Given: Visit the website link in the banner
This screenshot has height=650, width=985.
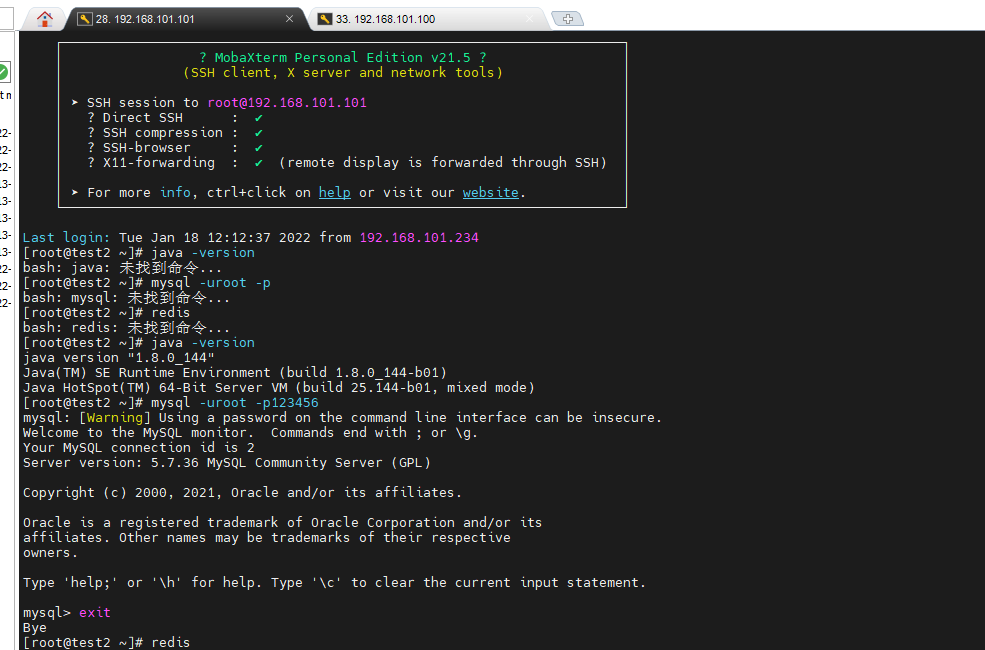Looking at the screenshot, I should [491, 193].
